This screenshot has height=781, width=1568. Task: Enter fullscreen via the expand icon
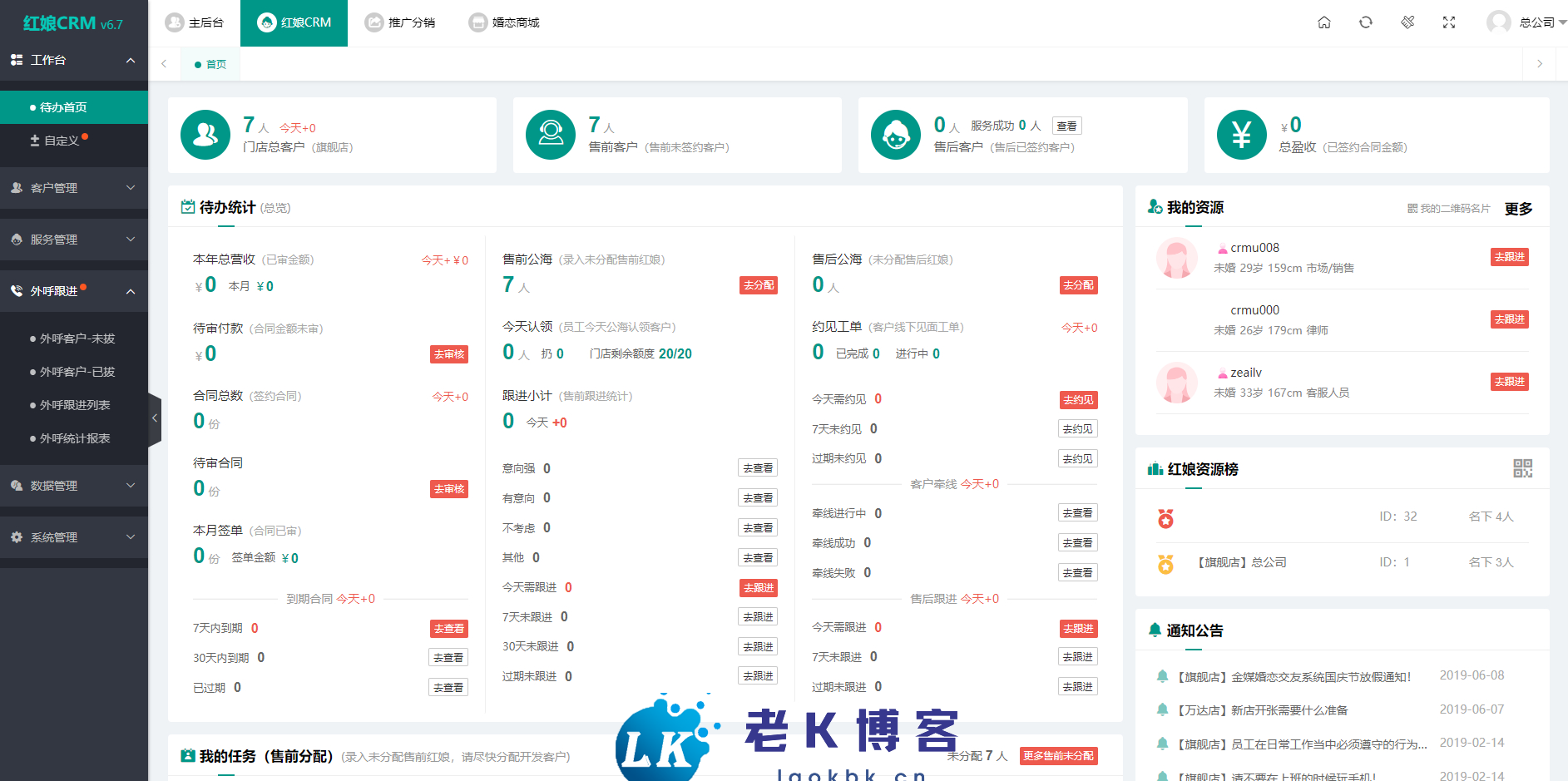(x=1449, y=22)
